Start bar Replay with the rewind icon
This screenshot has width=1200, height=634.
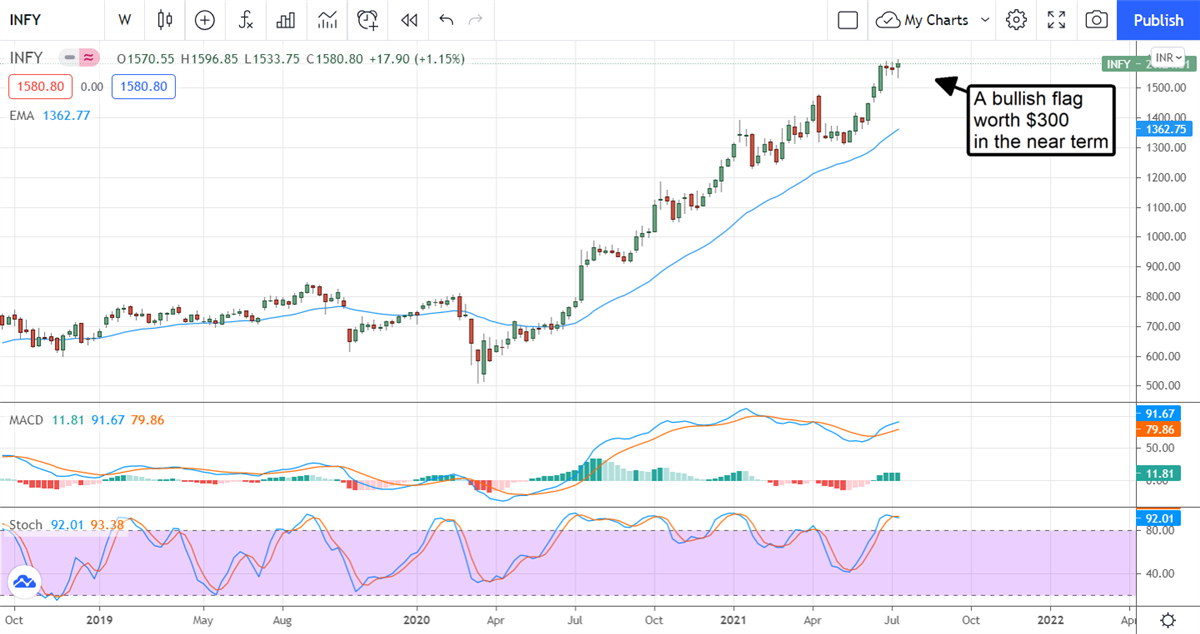pyautogui.click(x=408, y=20)
